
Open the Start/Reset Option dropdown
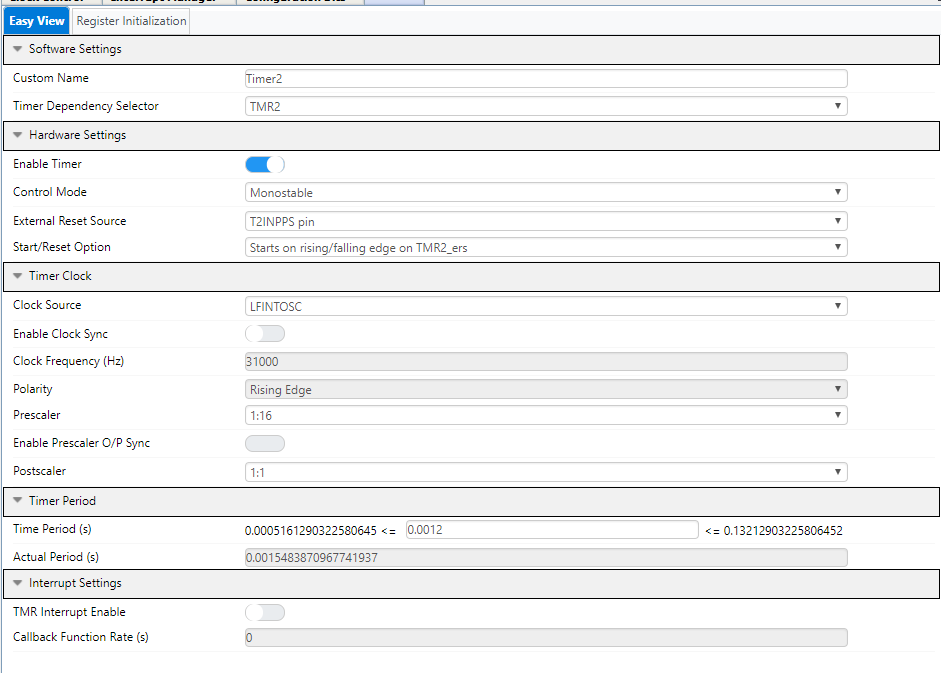(546, 247)
